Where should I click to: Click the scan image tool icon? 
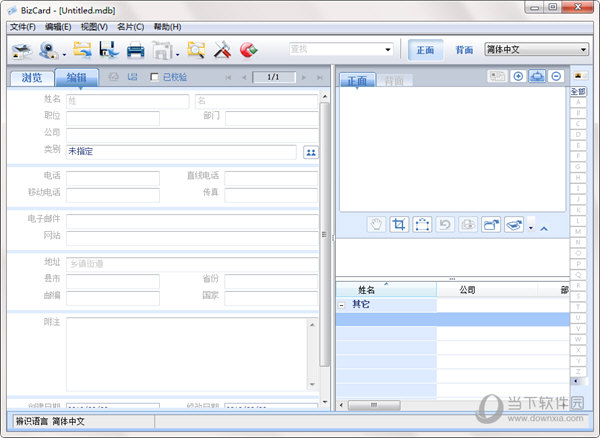coord(514,225)
